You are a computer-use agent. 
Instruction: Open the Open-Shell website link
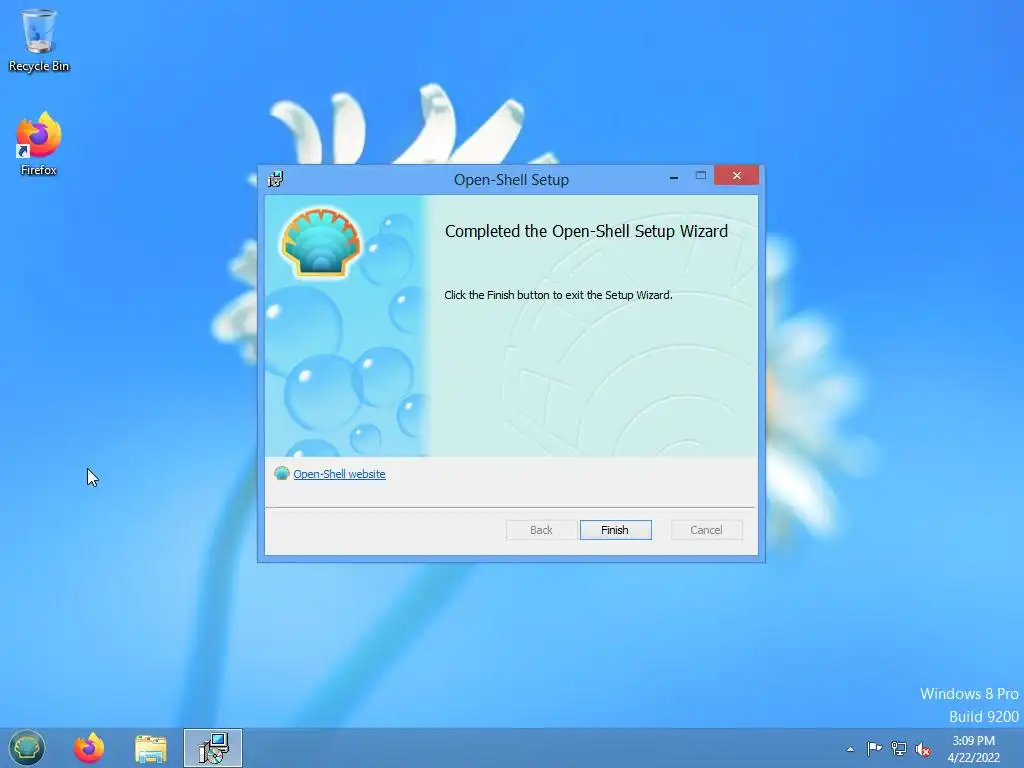click(339, 474)
